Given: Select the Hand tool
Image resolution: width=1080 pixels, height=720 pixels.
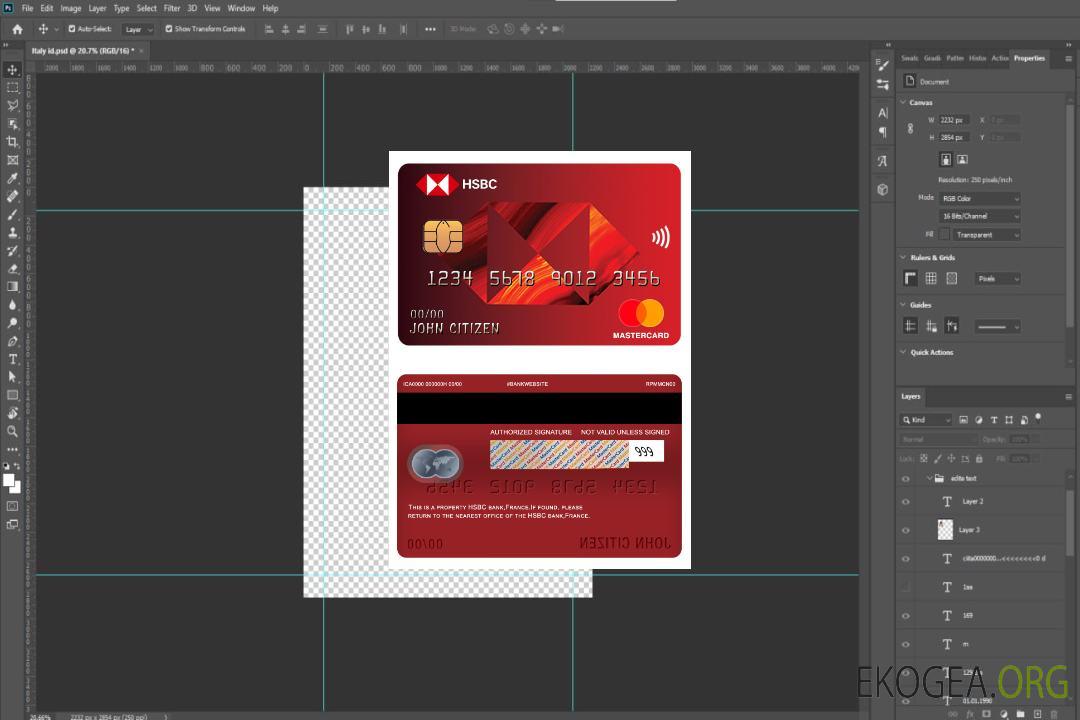Looking at the screenshot, I should point(12,413).
